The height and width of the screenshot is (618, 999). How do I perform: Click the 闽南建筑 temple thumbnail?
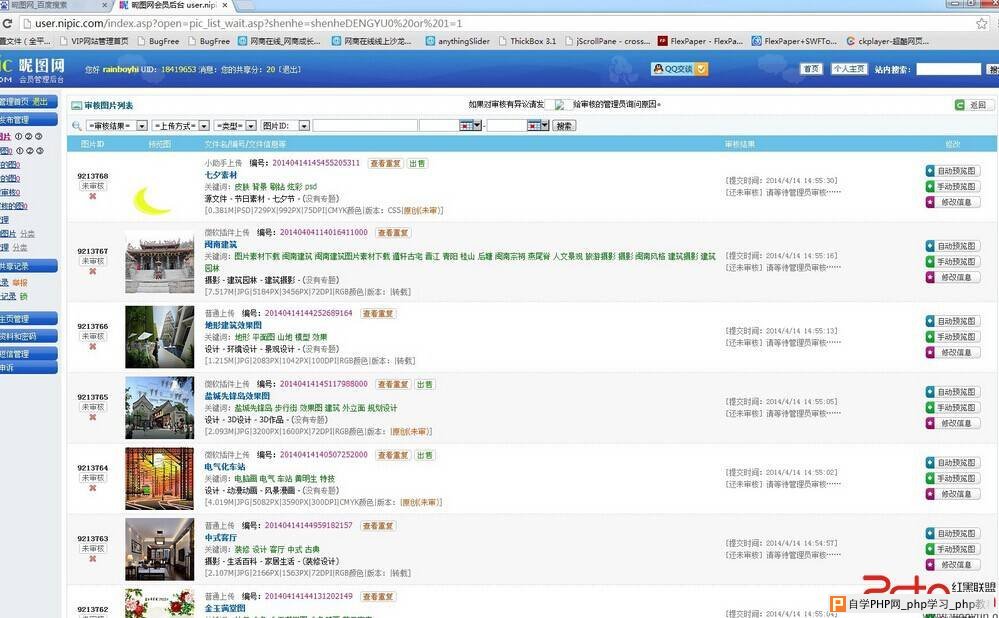pyautogui.click(x=159, y=262)
